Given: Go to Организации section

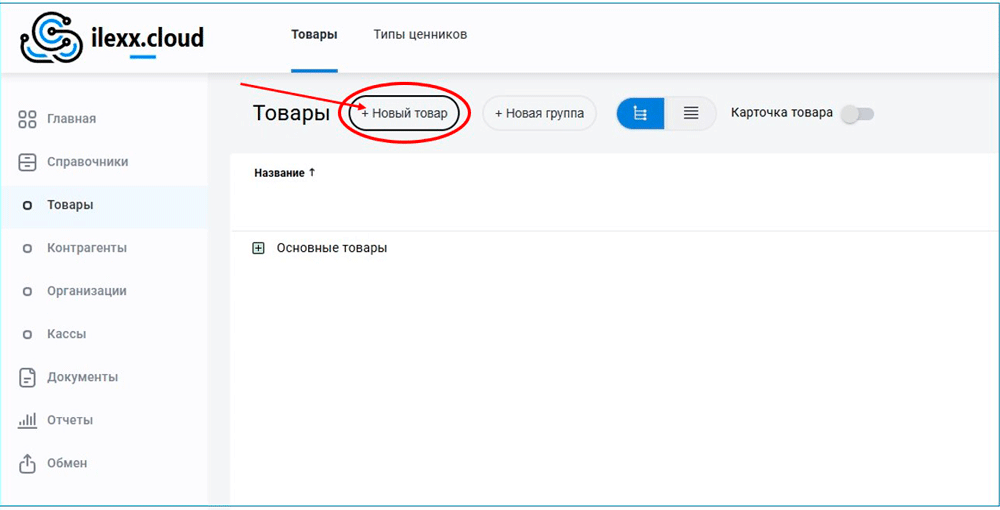Looking at the screenshot, I should pyautogui.click(x=86, y=291).
